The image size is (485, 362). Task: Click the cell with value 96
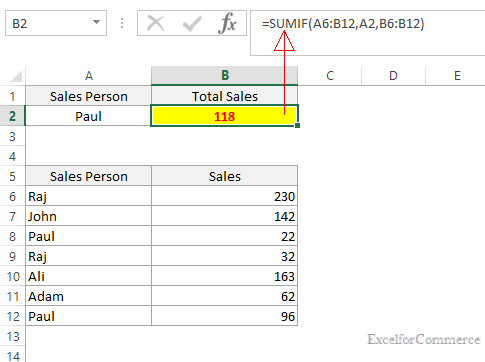coord(224,316)
